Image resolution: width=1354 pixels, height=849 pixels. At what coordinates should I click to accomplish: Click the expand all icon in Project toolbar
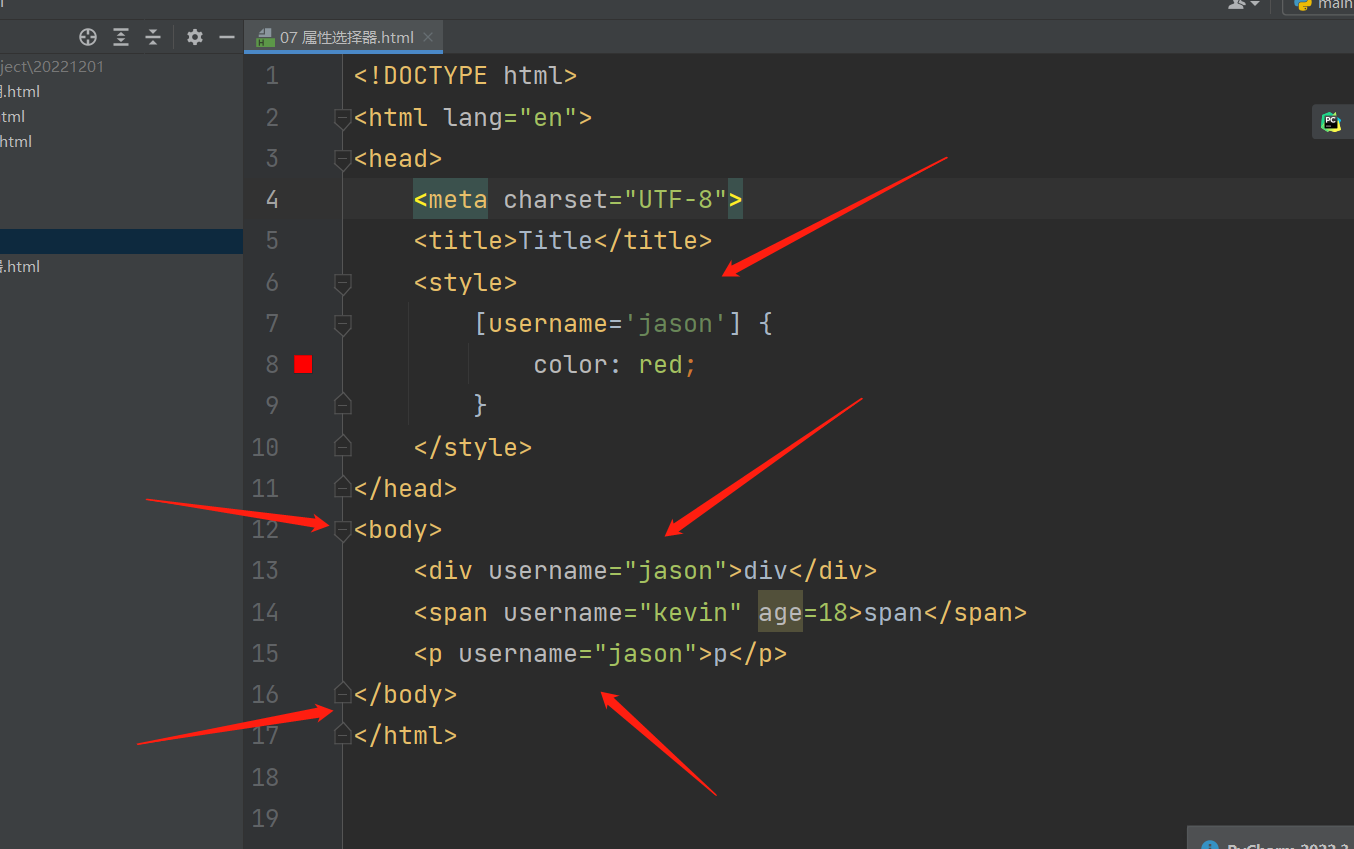(121, 37)
